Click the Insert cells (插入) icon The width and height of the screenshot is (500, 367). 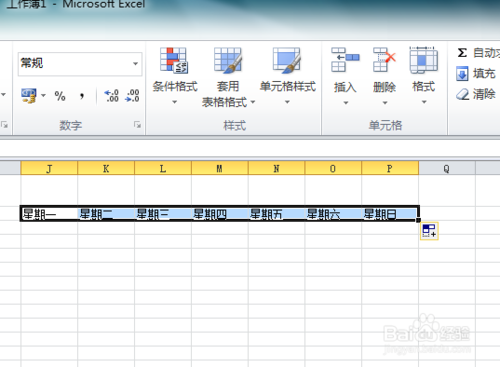345,60
